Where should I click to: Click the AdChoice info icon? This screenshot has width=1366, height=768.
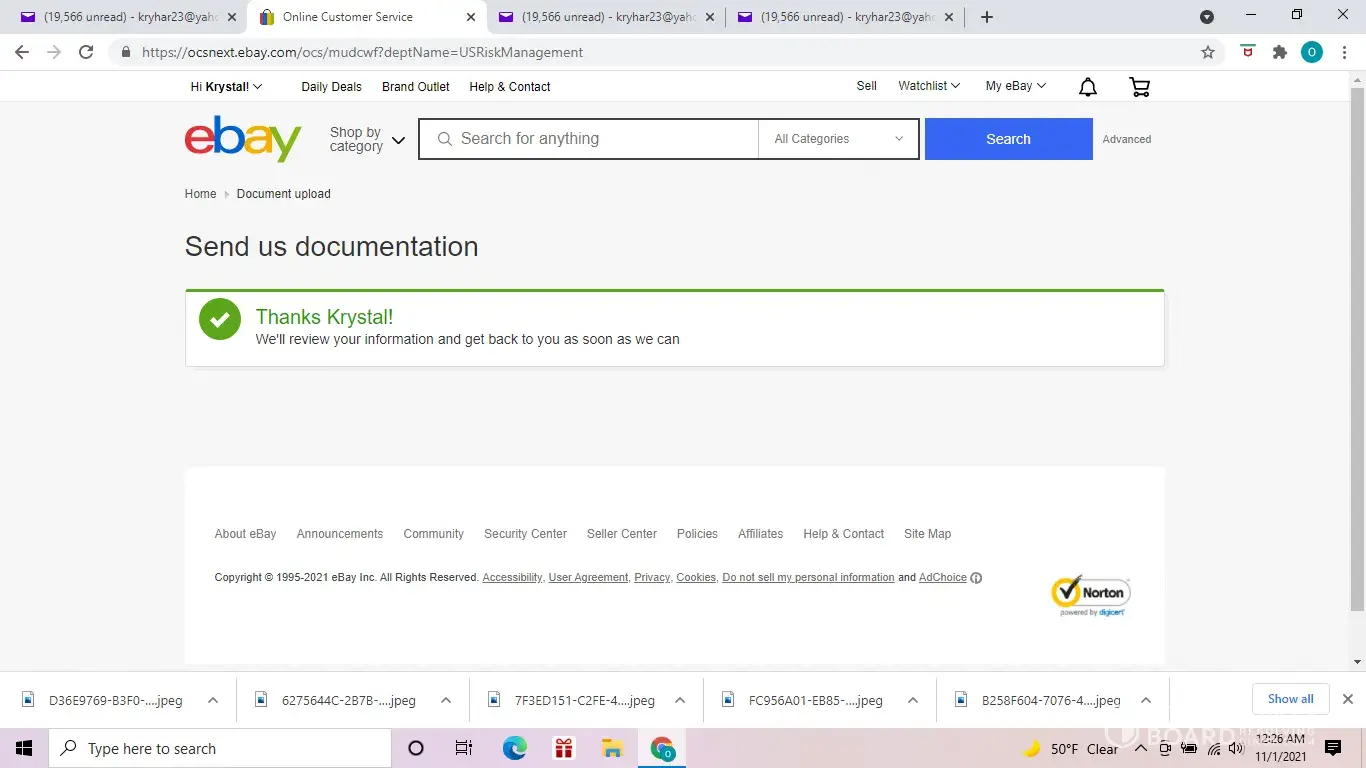[976, 578]
